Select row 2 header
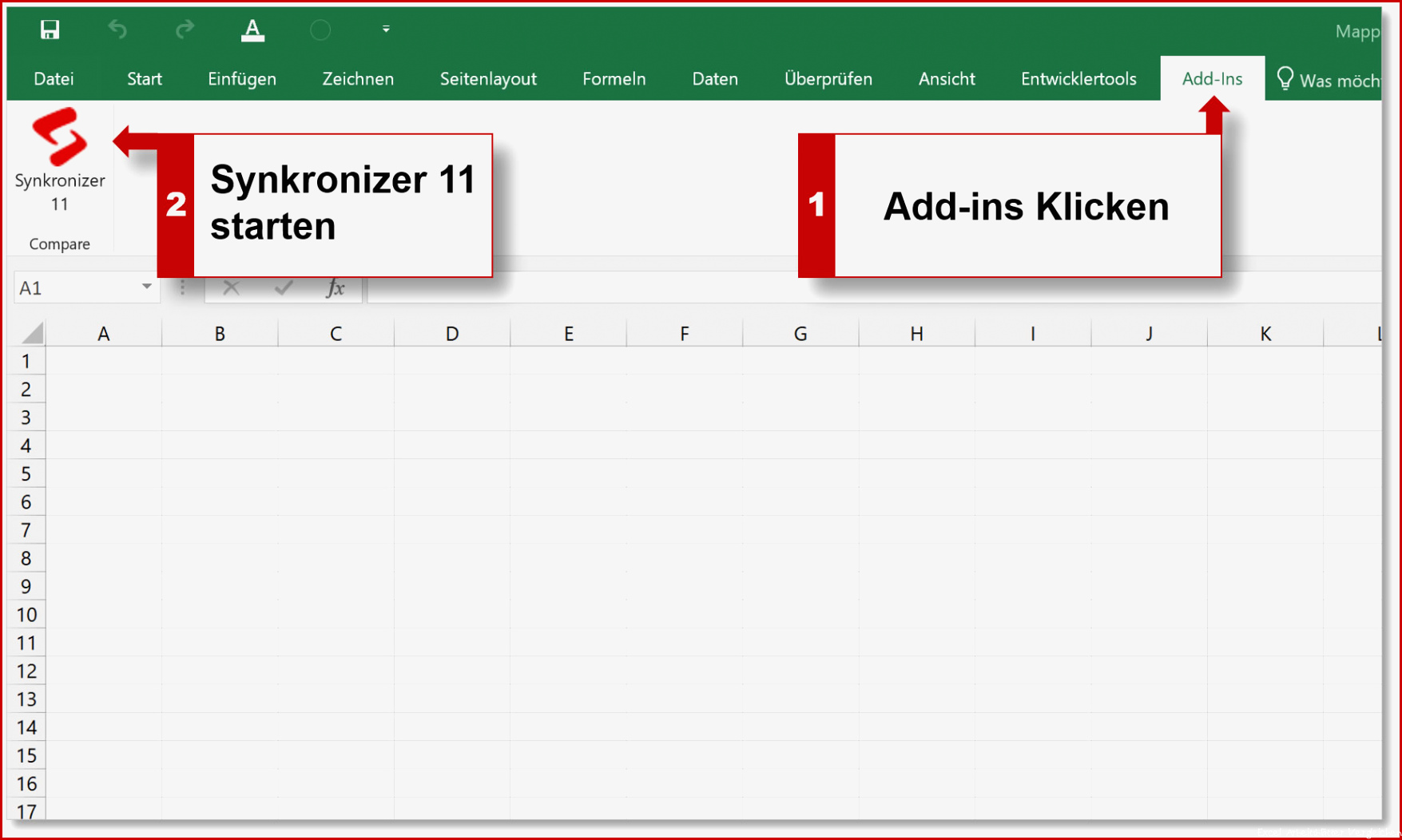 coord(26,389)
